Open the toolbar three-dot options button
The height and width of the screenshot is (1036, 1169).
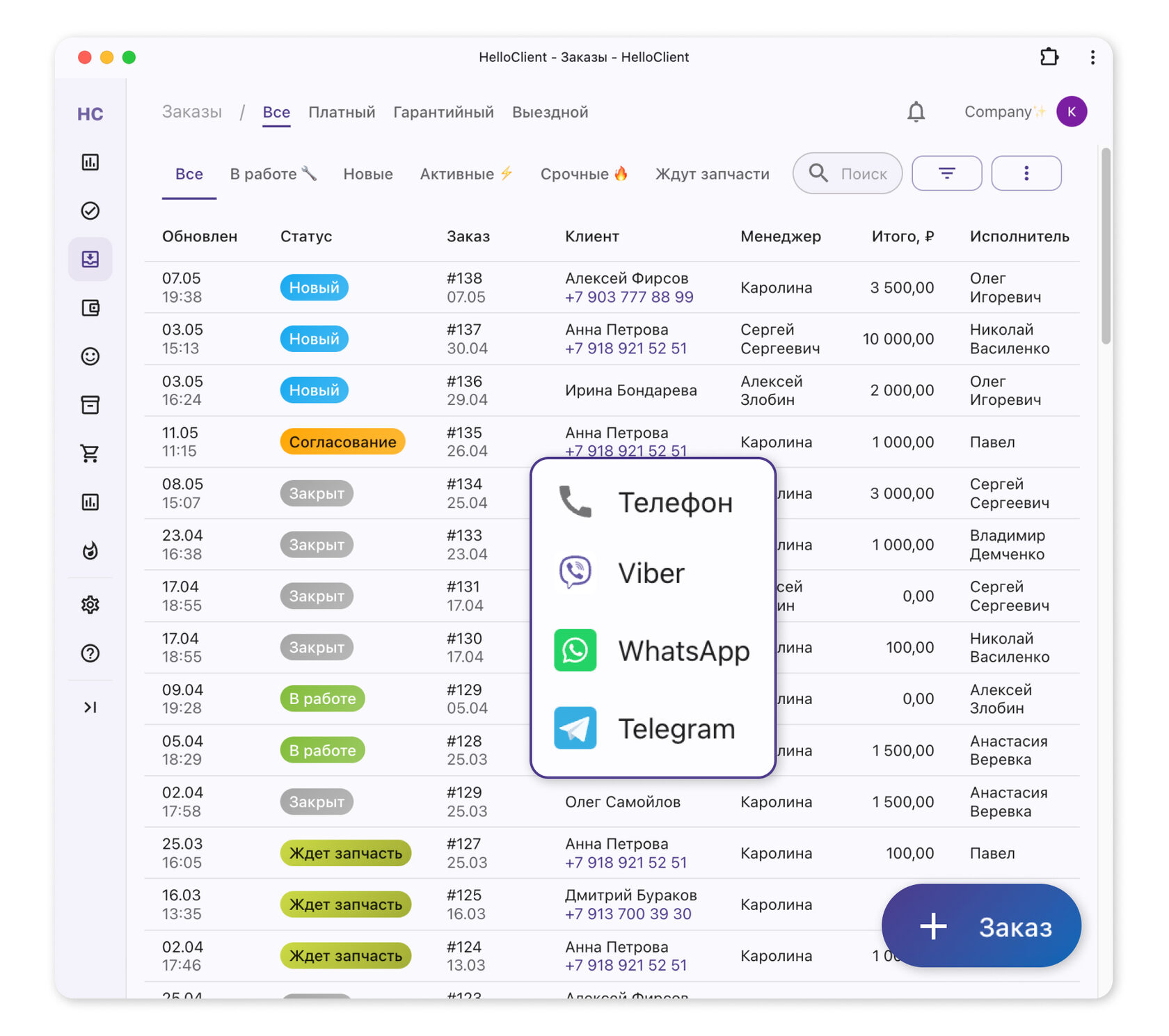pyautogui.click(x=1026, y=173)
